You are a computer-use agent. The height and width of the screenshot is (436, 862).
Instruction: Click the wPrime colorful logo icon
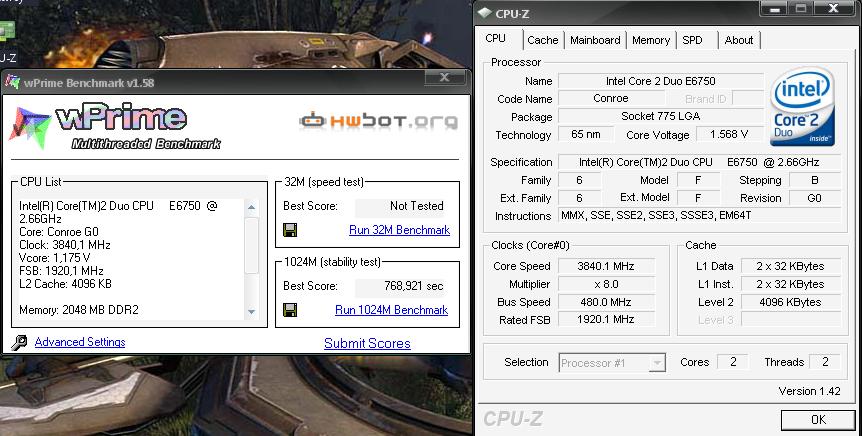point(30,128)
